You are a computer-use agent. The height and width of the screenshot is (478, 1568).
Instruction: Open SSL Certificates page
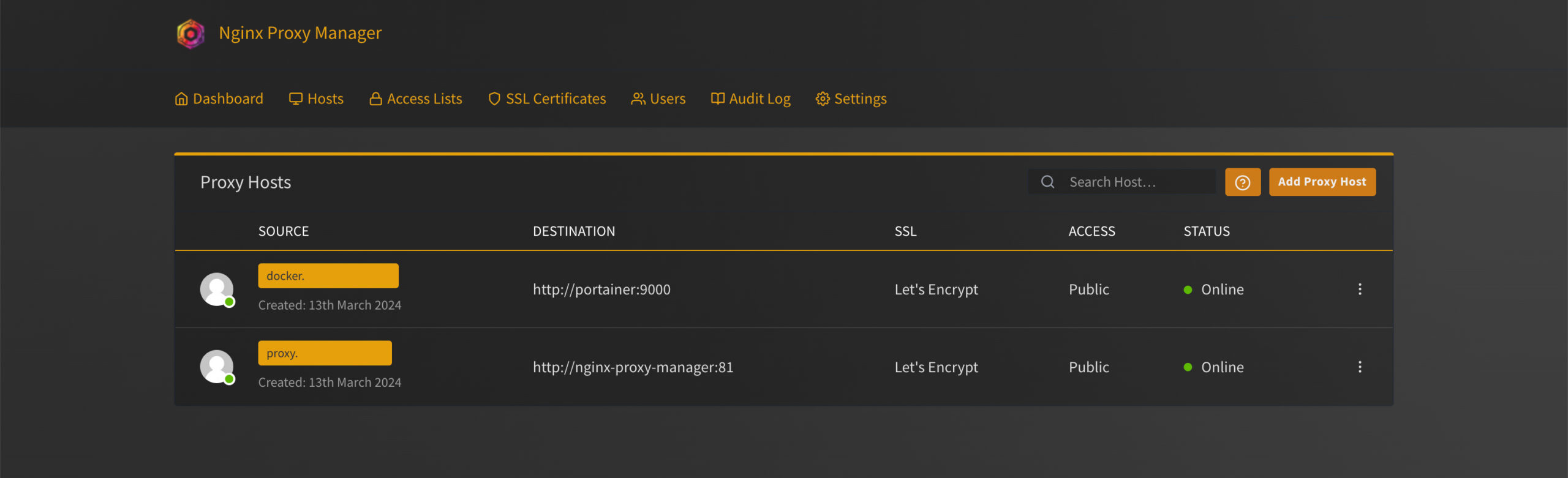(547, 99)
